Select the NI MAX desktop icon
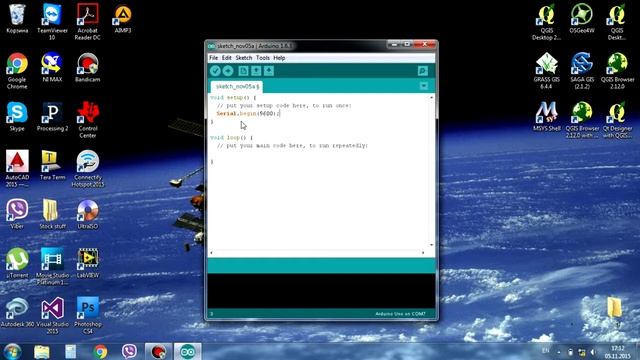The height and width of the screenshot is (360, 640). point(52,68)
